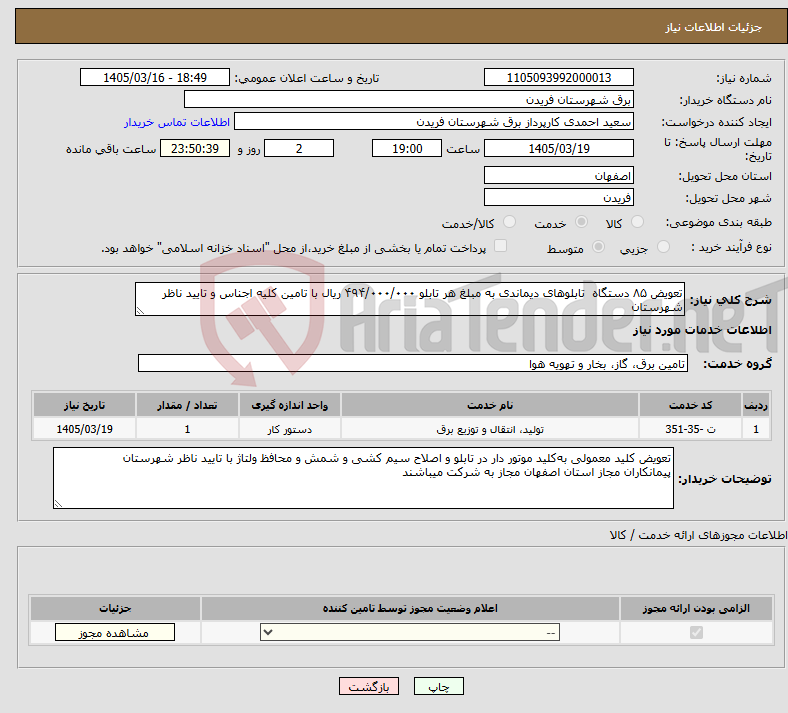Click the اطلاعات خدمات مورد نیاز heading
Image resolution: width=788 pixels, height=713 pixels.
click(x=702, y=330)
